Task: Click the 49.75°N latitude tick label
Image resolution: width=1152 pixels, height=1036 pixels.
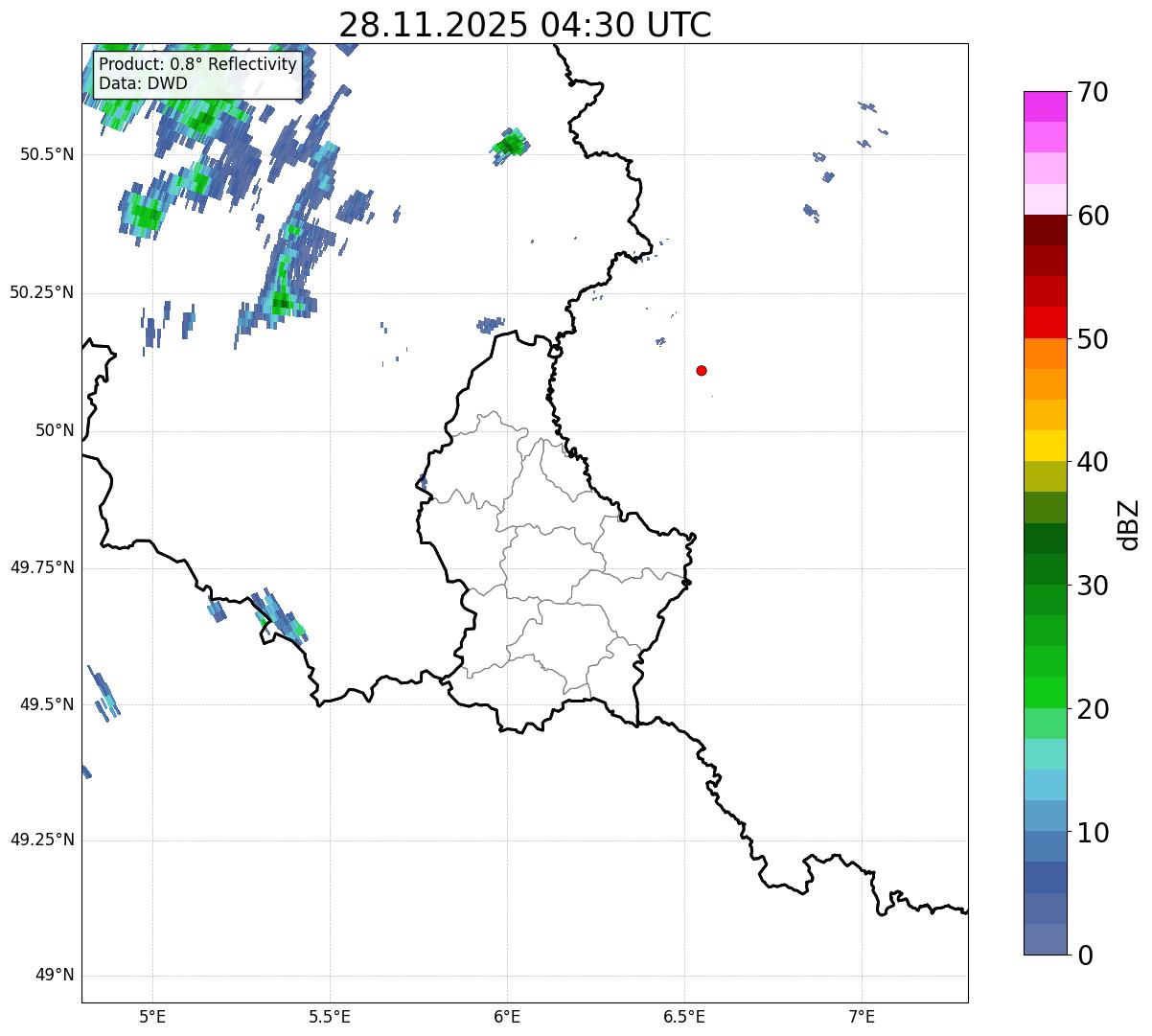Action: [x=42, y=567]
